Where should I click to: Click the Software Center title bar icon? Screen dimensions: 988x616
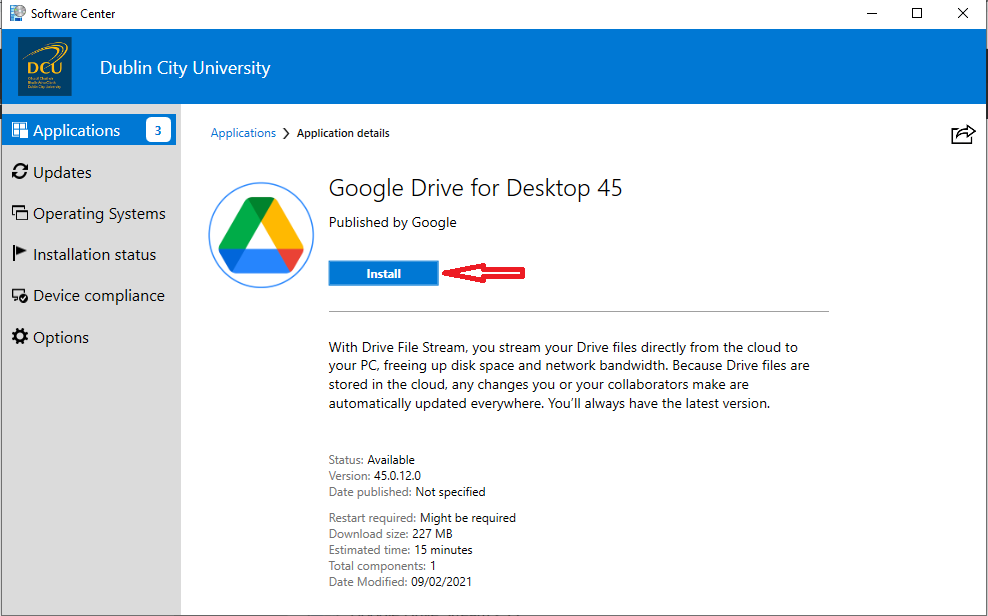18,13
